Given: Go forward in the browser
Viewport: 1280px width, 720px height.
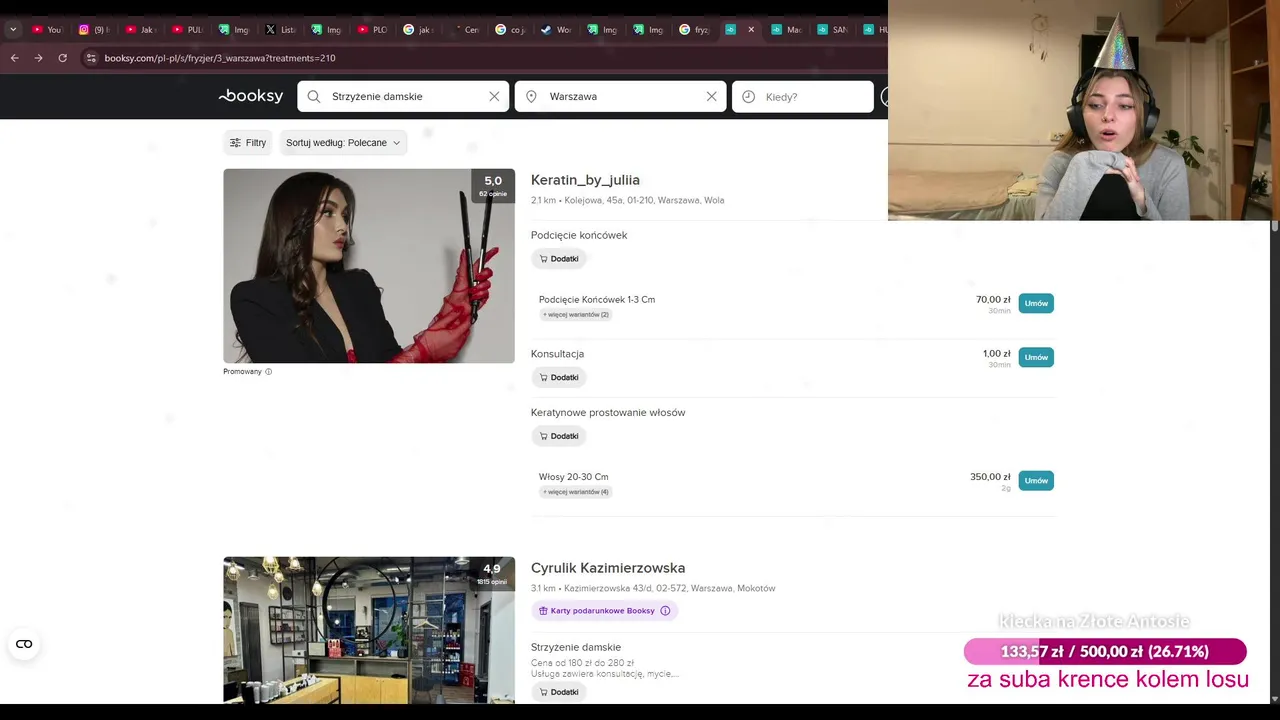Looking at the screenshot, I should (38, 58).
